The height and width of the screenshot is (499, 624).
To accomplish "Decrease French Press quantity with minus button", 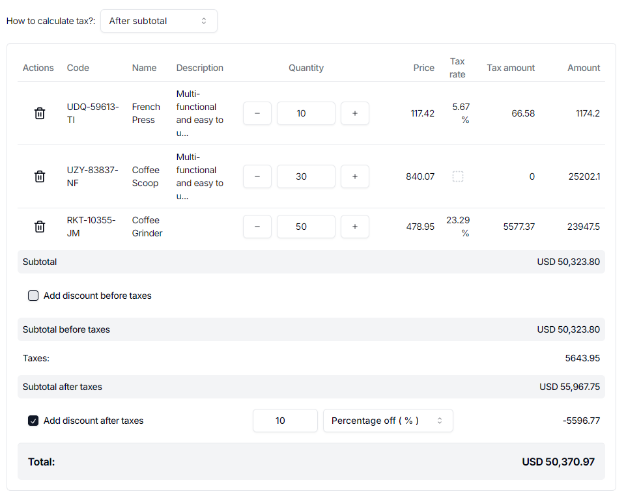I will pyautogui.click(x=257, y=114).
